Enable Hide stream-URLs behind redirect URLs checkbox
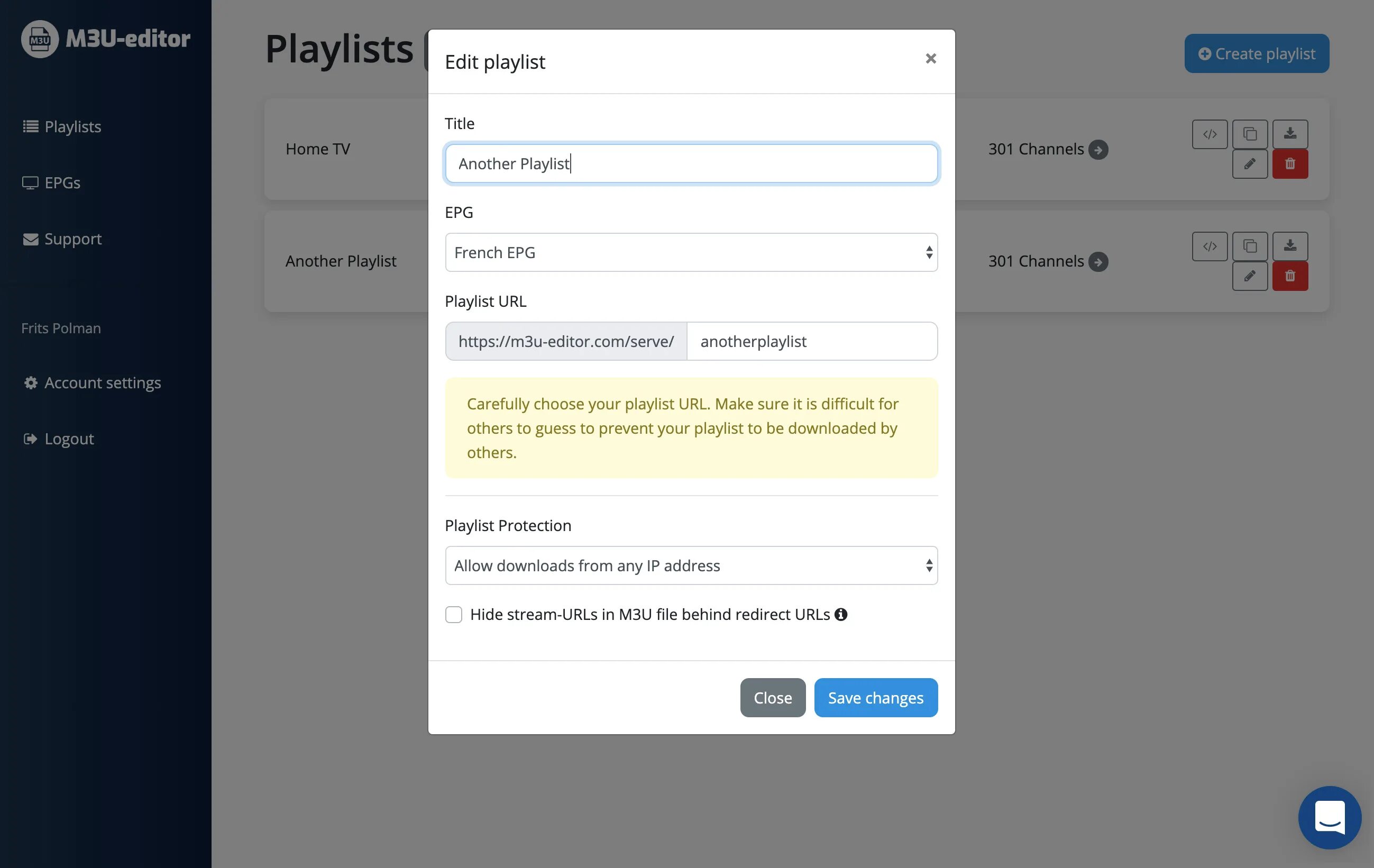 pyautogui.click(x=454, y=615)
